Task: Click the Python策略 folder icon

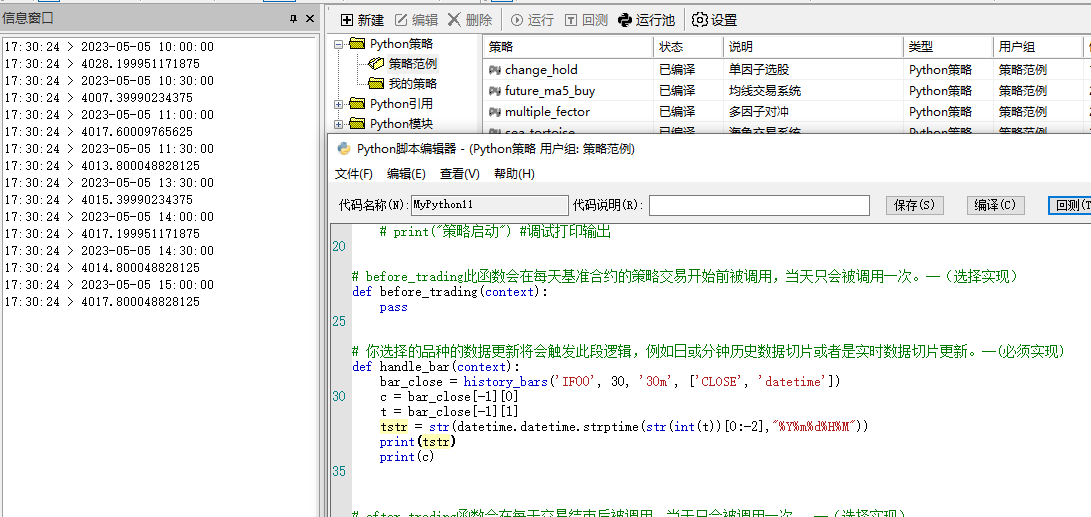Action: [x=357, y=44]
